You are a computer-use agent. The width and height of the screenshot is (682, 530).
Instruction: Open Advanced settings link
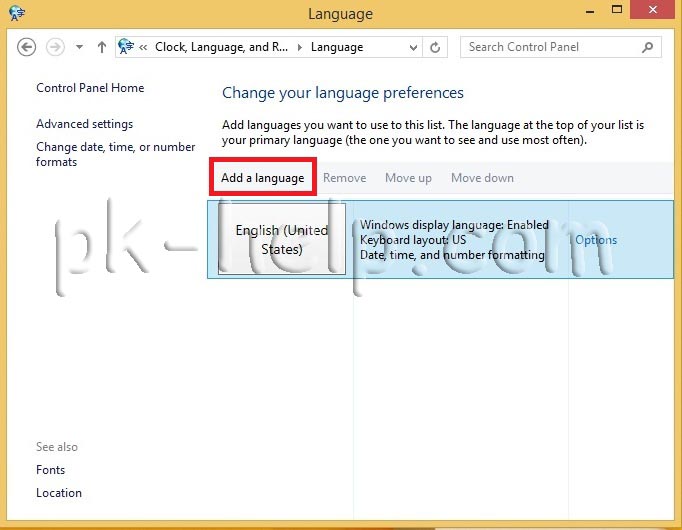pos(84,124)
